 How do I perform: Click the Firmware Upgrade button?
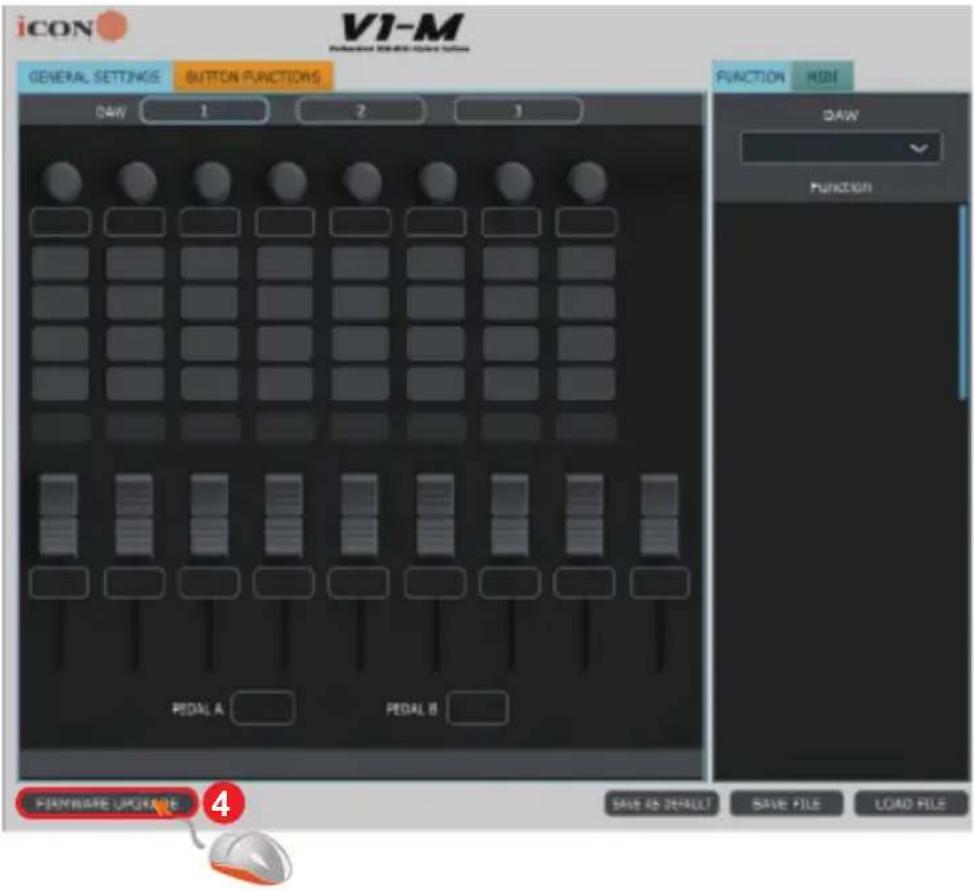click(107, 804)
